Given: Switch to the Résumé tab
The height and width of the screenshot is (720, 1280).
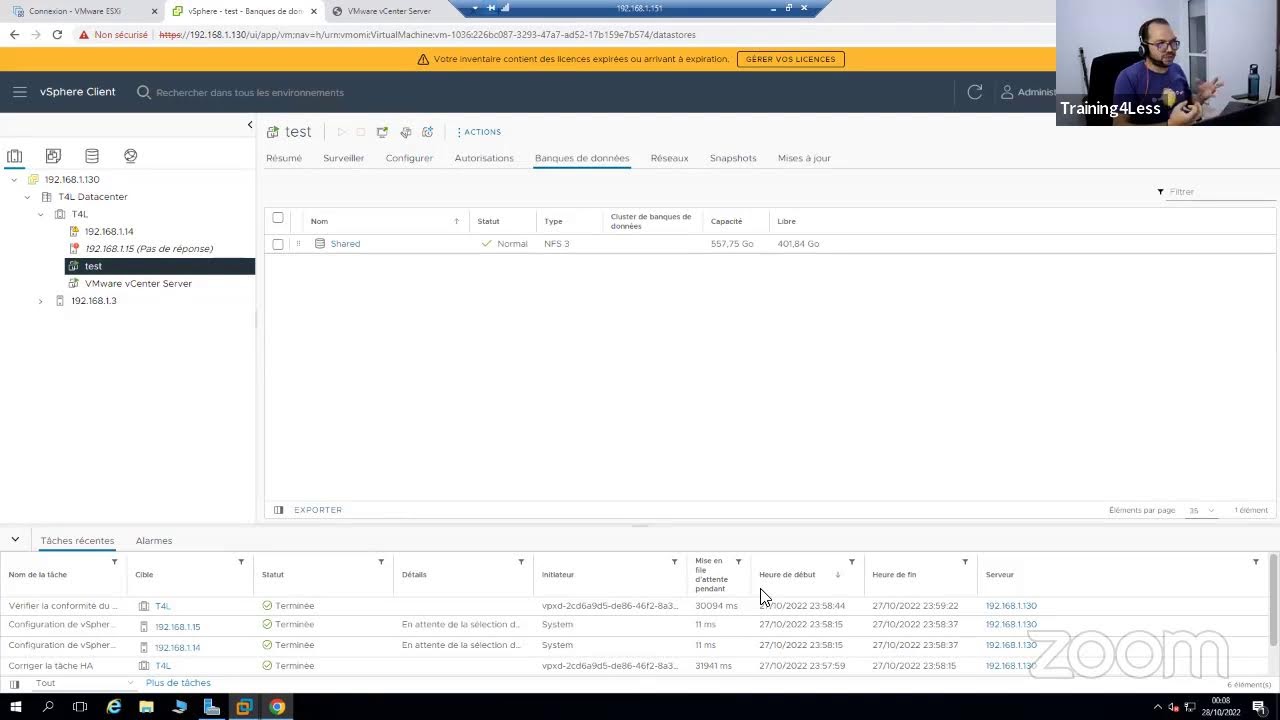Looking at the screenshot, I should pos(284,158).
